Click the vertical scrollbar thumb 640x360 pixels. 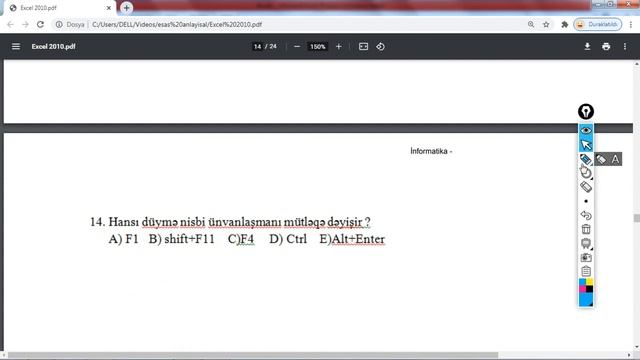(636, 218)
